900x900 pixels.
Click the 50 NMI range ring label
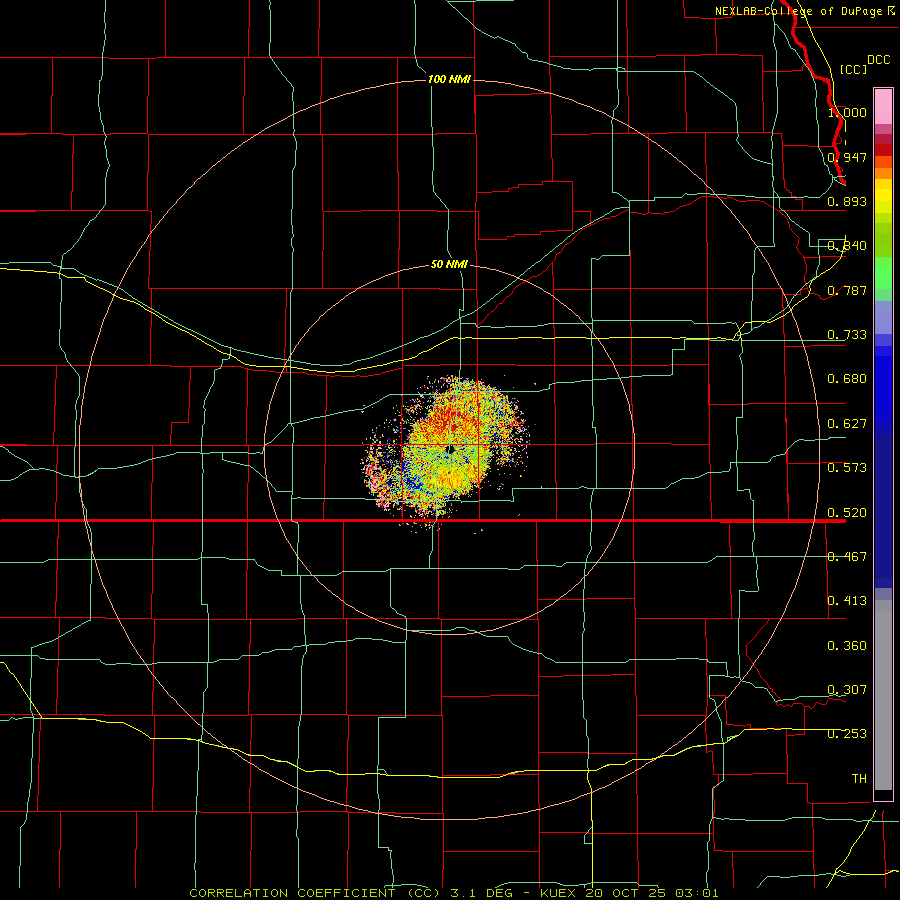click(x=449, y=264)
